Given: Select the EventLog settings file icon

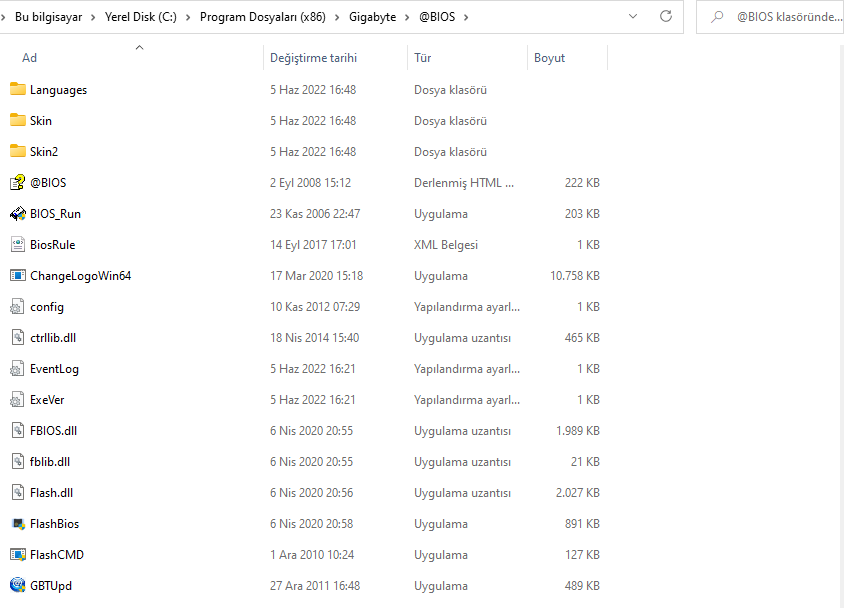Looking at the screenshot, I should pos(17,369).
